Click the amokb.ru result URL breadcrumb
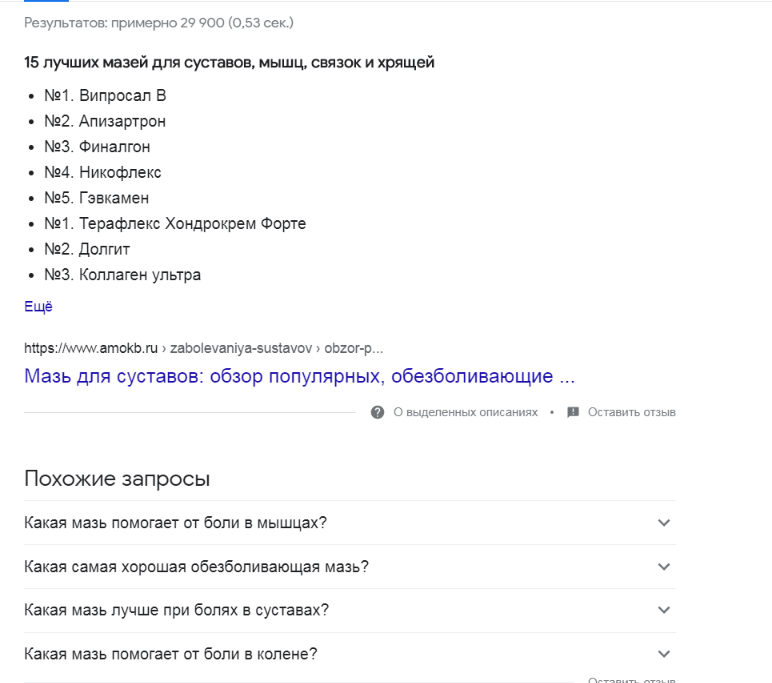772x683 pixels. pyautogui.click(x=203, y=348)
